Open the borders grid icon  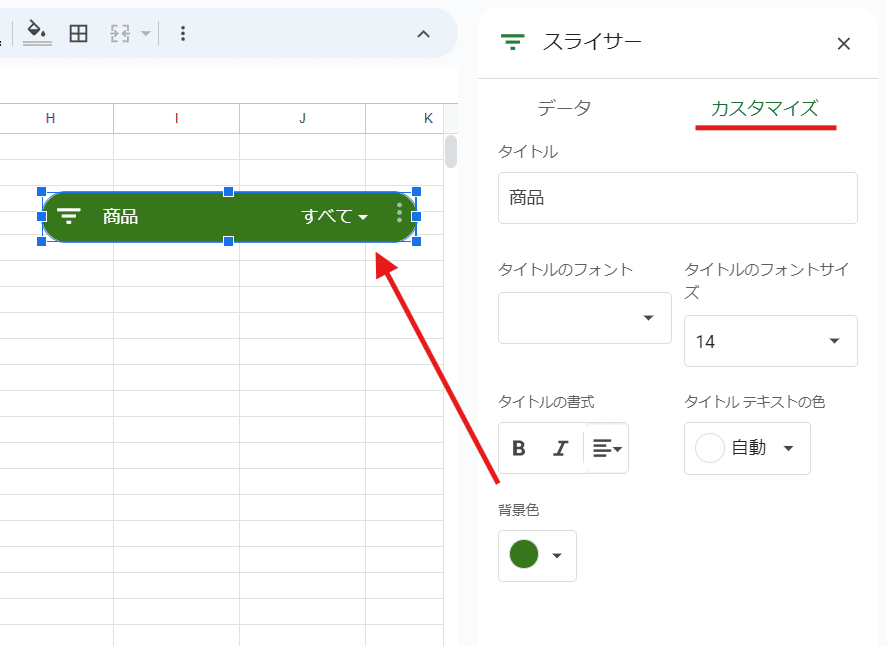tap(78, 33)
